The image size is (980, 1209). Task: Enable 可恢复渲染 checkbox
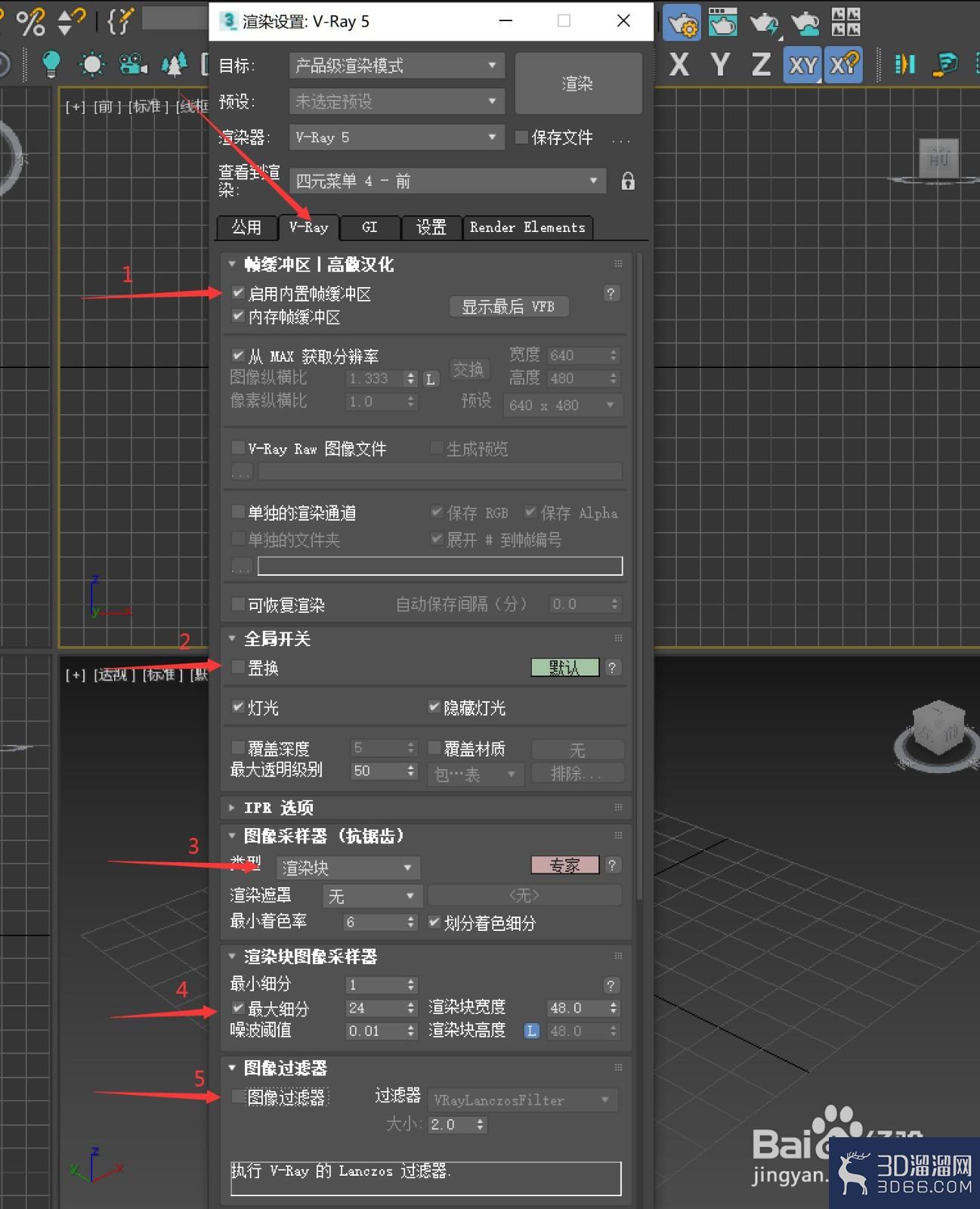pos(238,604)
